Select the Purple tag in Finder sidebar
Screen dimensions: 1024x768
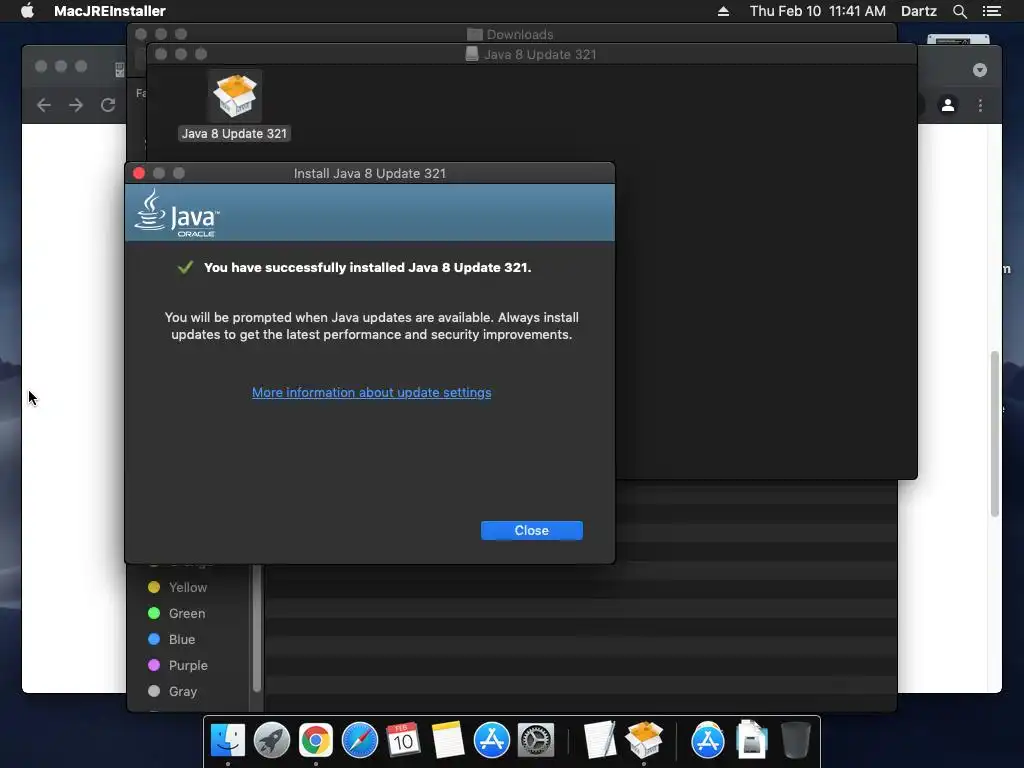pyautogui.click(x=178, y=665)
